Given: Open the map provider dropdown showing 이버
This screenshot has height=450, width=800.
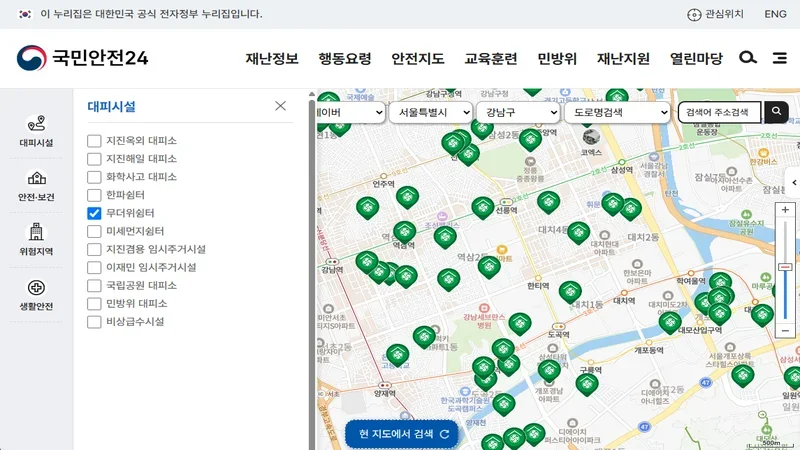Looking at the screenshot, I should (x=351, y=112).
